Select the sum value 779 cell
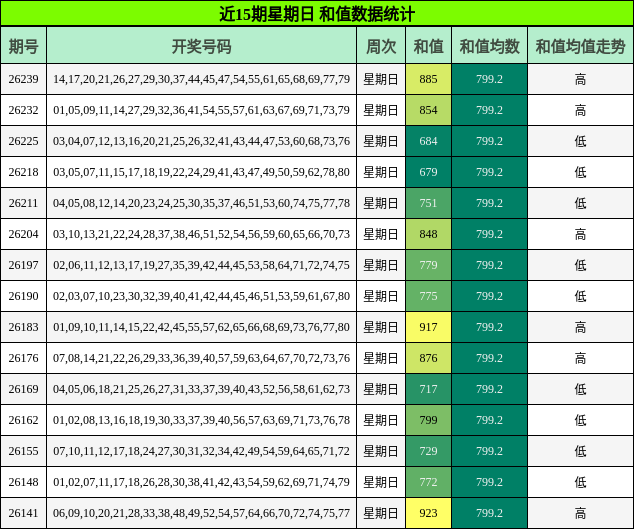This screenshot has height=529, width=634. click(428, 265)
